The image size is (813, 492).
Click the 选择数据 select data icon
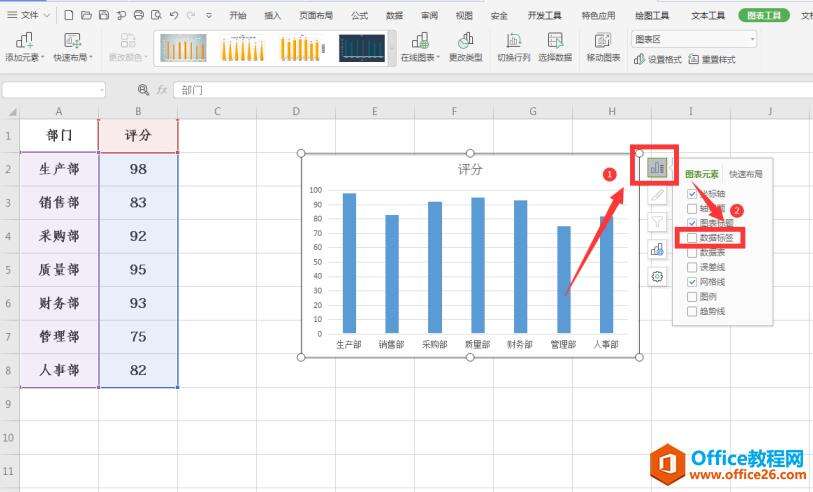555,46
